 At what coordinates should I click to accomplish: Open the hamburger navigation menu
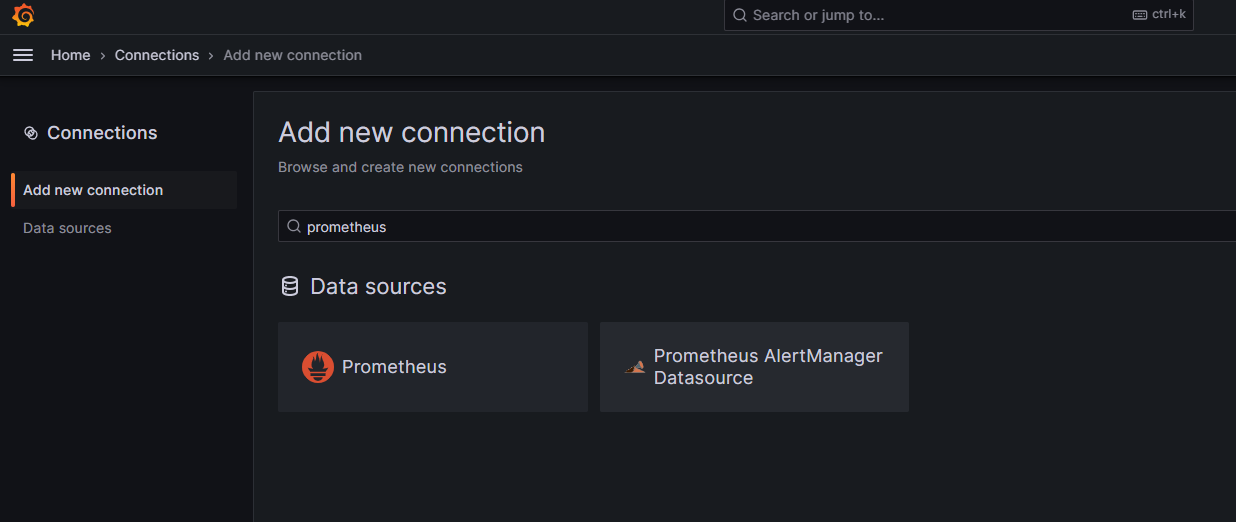point(23,55)
